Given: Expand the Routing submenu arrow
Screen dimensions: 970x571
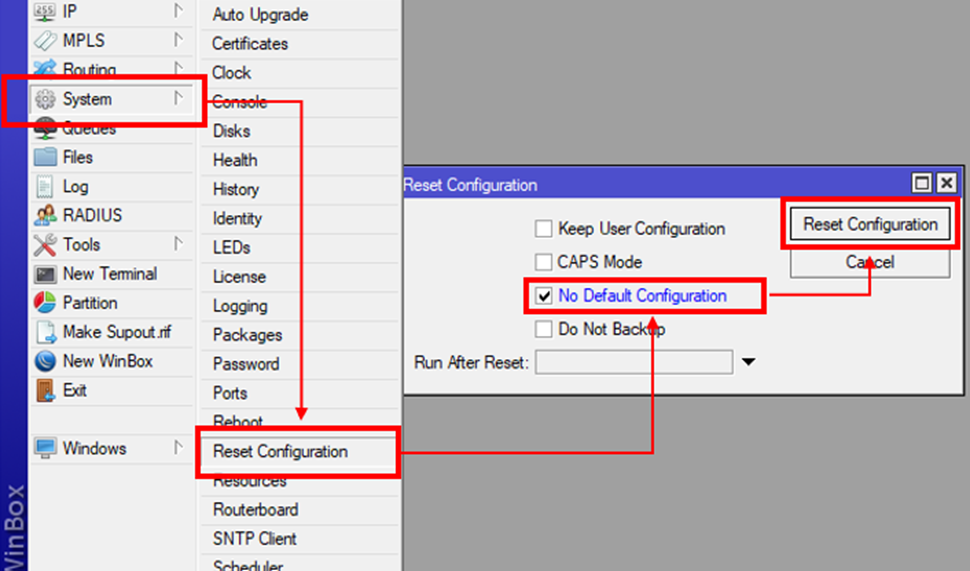Looking at the screenshot, I should click(178, 67).
